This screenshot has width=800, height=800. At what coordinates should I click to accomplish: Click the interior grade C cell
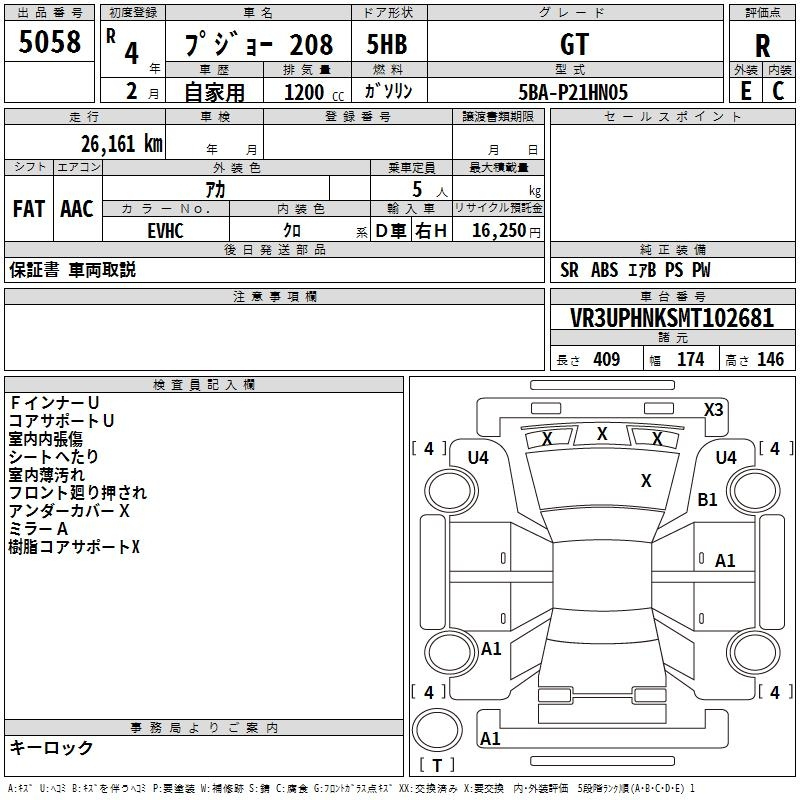779,90
